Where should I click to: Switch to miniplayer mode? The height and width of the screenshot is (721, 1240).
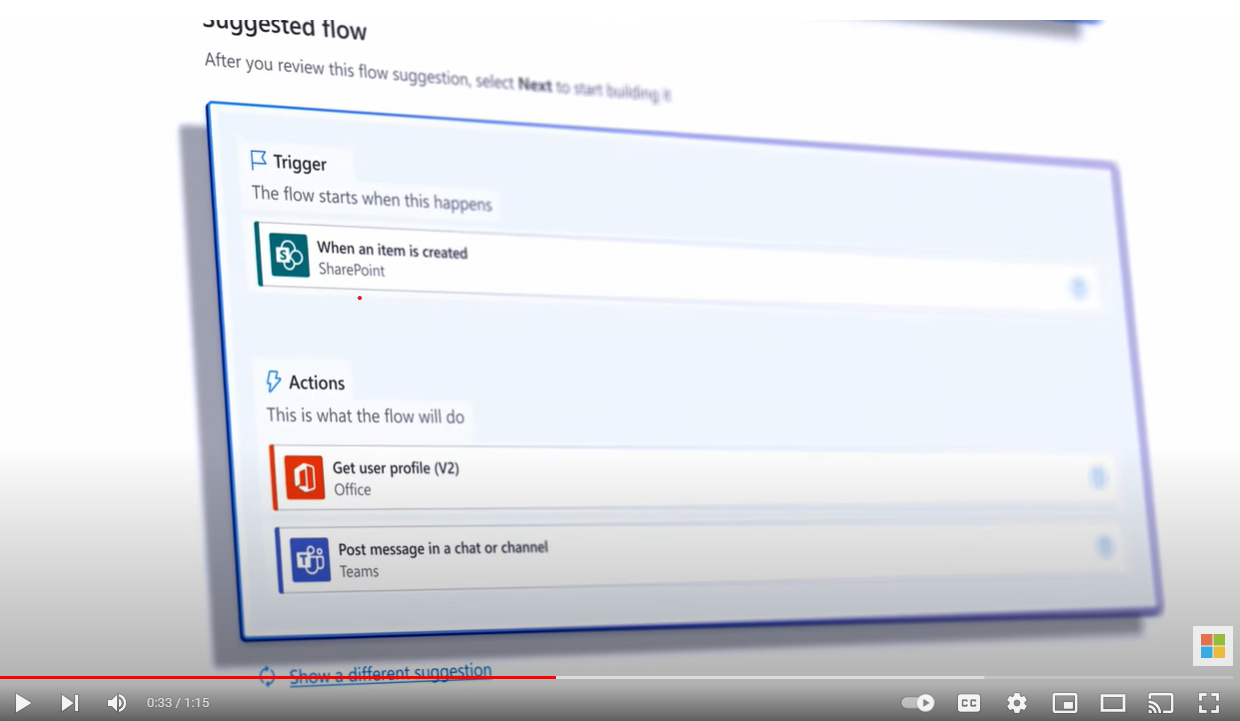(x=1064, y=703)
